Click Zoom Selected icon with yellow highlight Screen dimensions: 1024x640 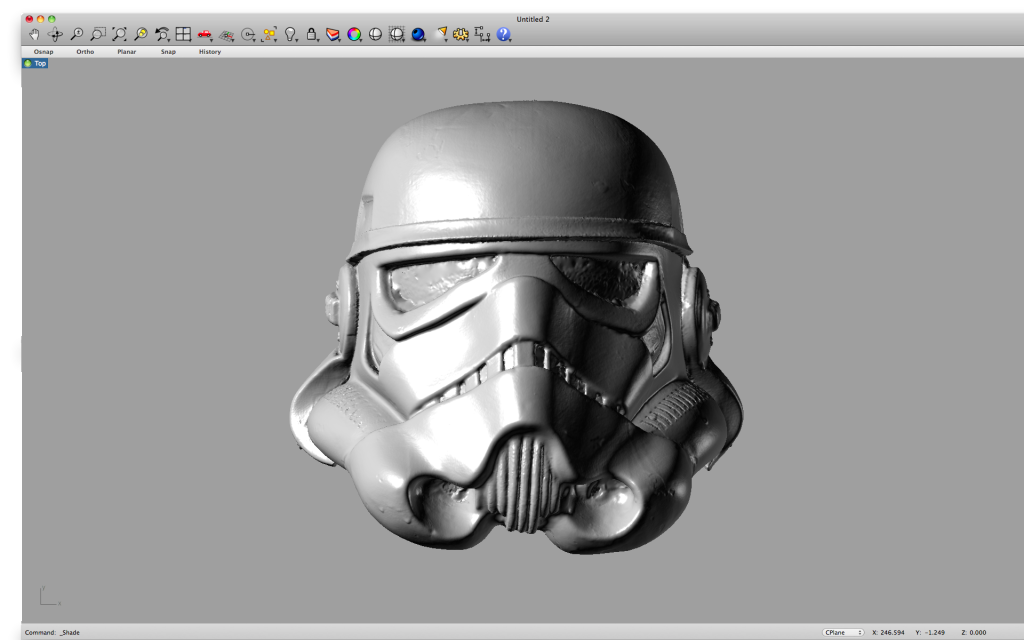click(x=140, y=34)
